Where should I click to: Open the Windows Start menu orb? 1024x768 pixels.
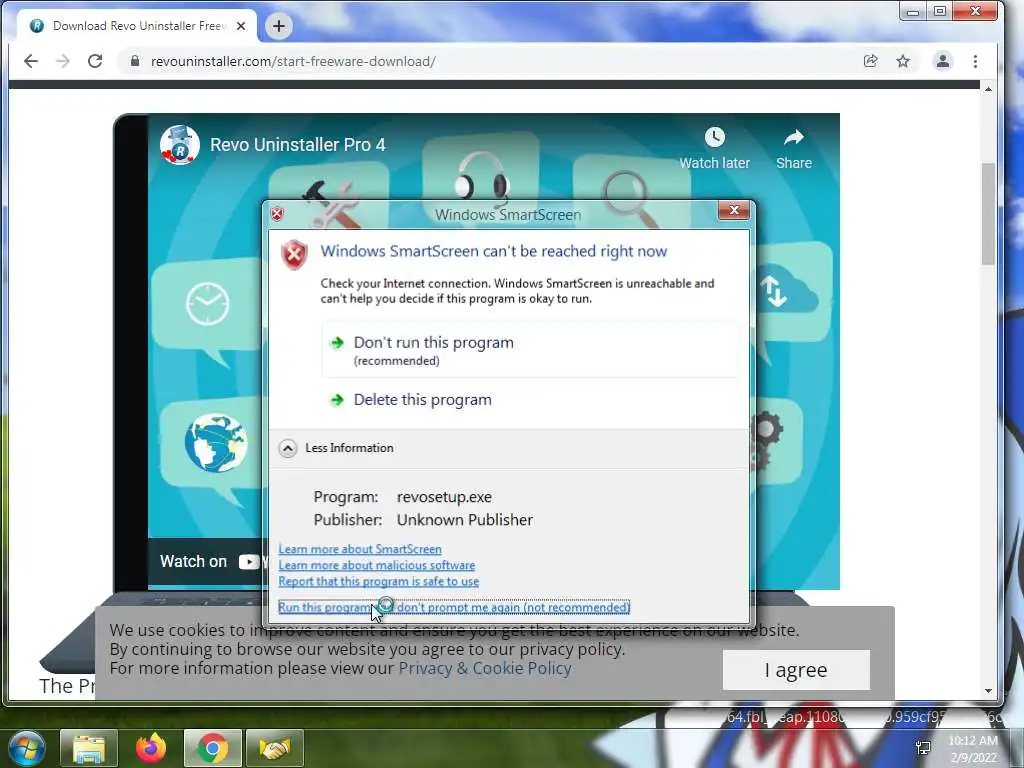pos(27,748)
